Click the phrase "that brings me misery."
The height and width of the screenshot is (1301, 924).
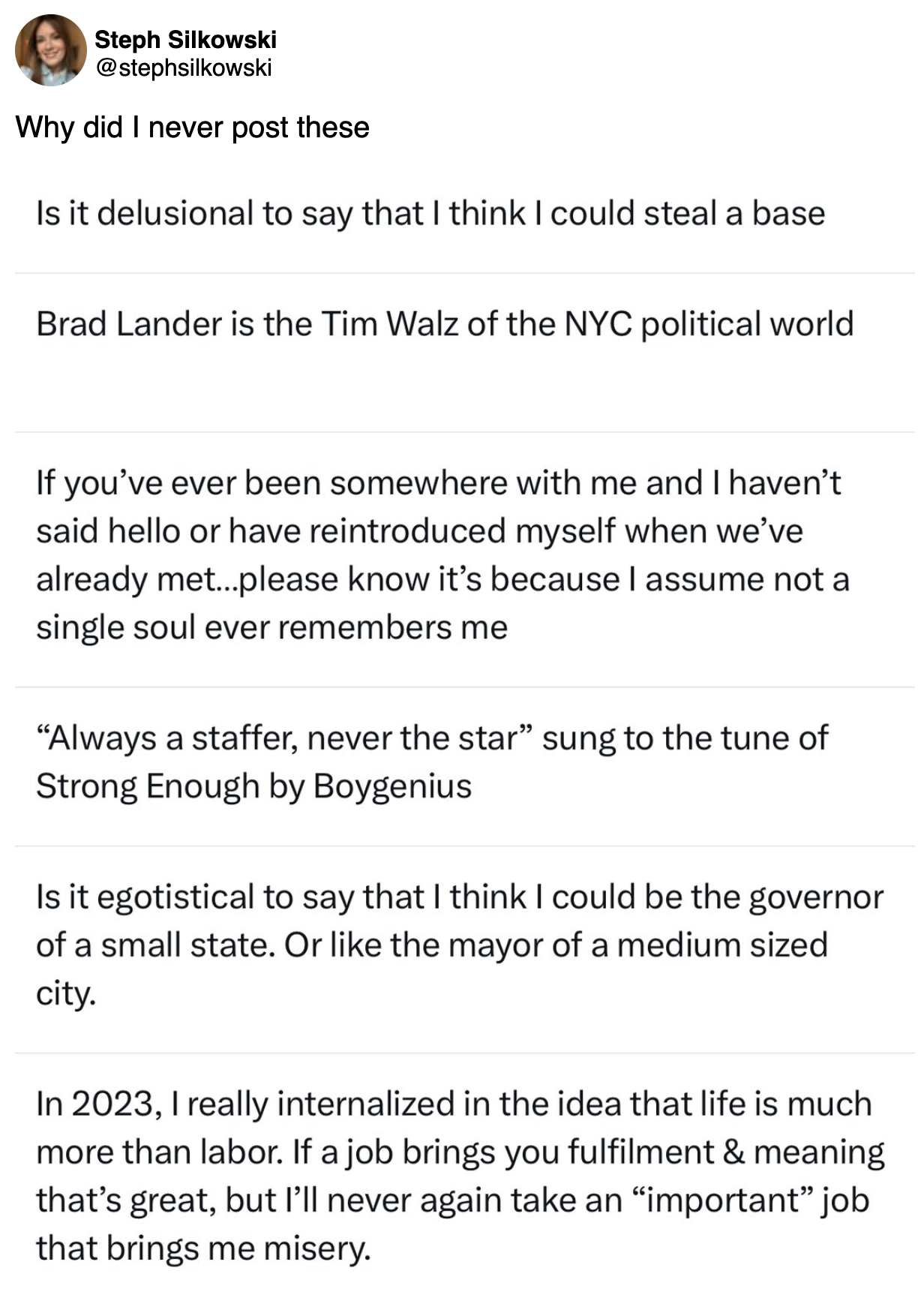click(203, 1248)
